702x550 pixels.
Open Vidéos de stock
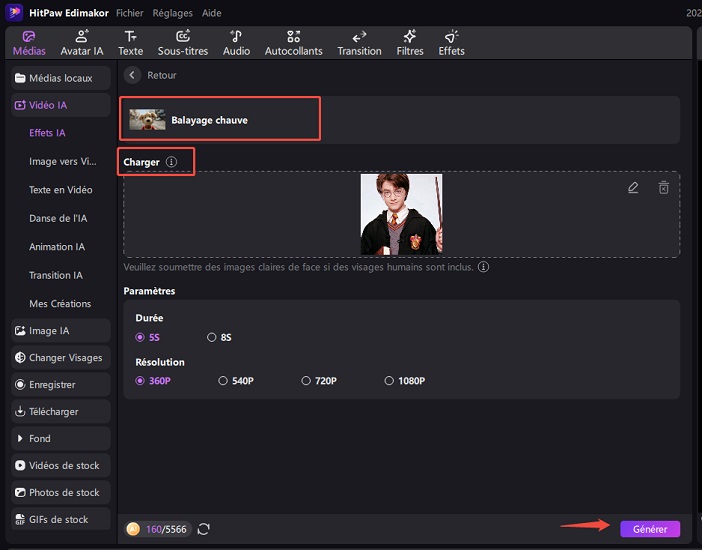point(61,465)
